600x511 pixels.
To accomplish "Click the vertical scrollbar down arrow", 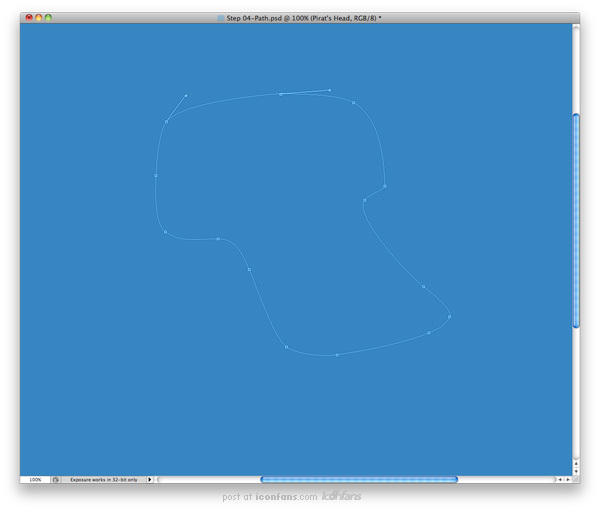I will tap(576, 472).
